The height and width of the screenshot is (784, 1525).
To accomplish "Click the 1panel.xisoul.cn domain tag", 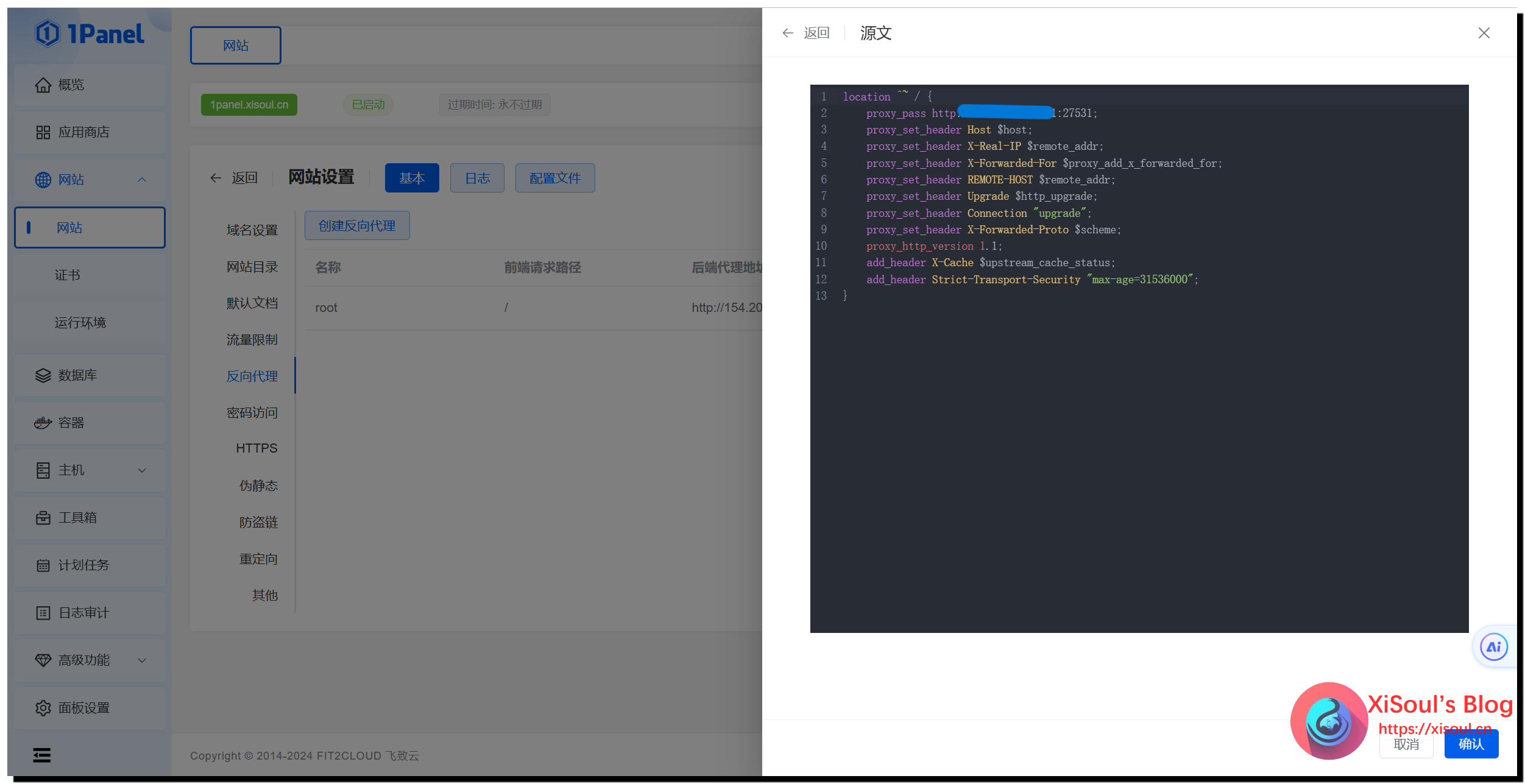I will click(249, 105).
